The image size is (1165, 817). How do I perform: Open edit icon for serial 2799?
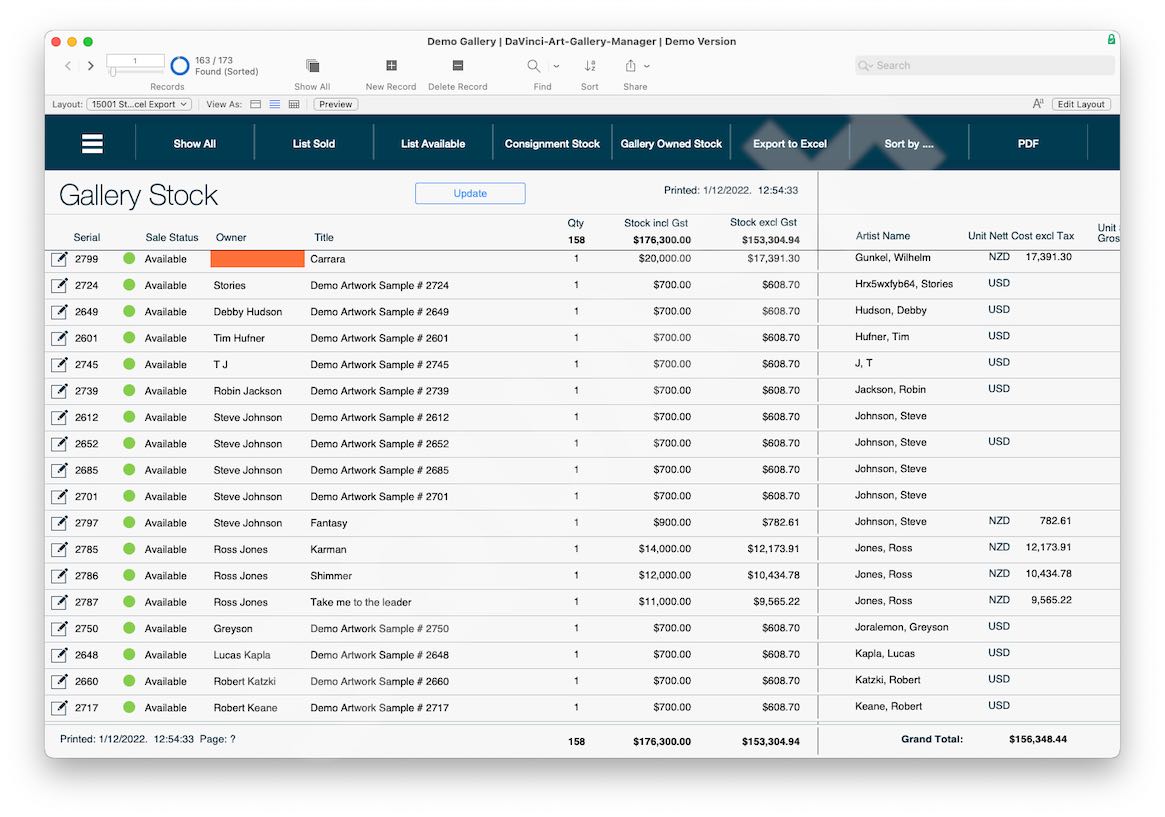point(60,259)
